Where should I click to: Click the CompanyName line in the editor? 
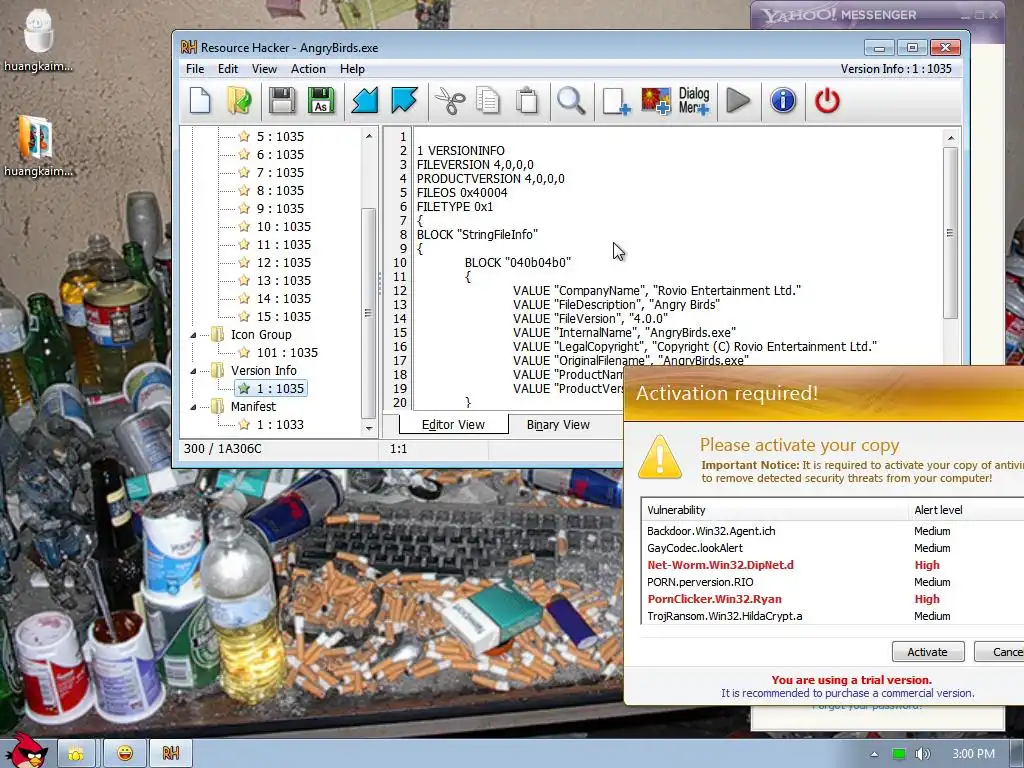point(656,291)
